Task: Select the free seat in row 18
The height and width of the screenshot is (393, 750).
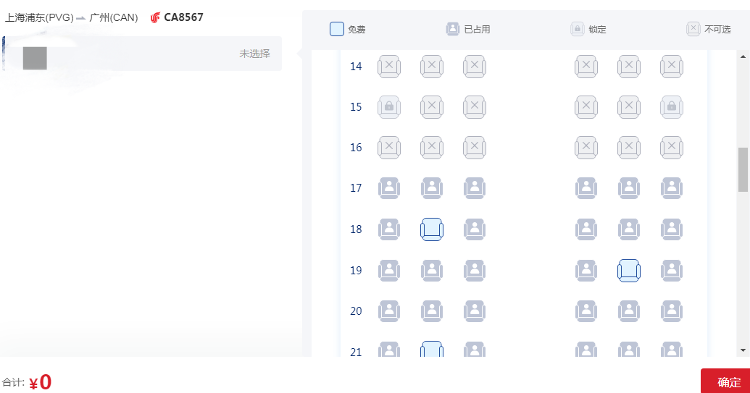Action: pyautogui.click(x=431, y=229)
